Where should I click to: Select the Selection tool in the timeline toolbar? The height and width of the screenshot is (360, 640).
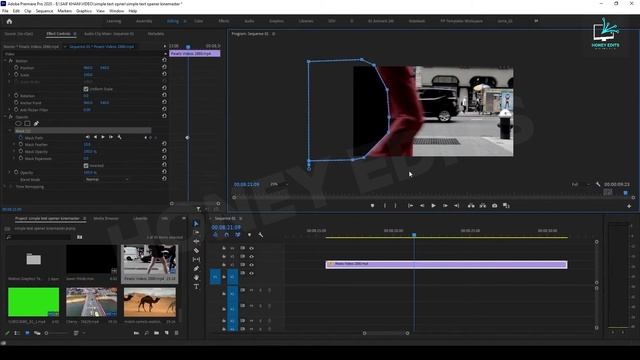[196, 224]
